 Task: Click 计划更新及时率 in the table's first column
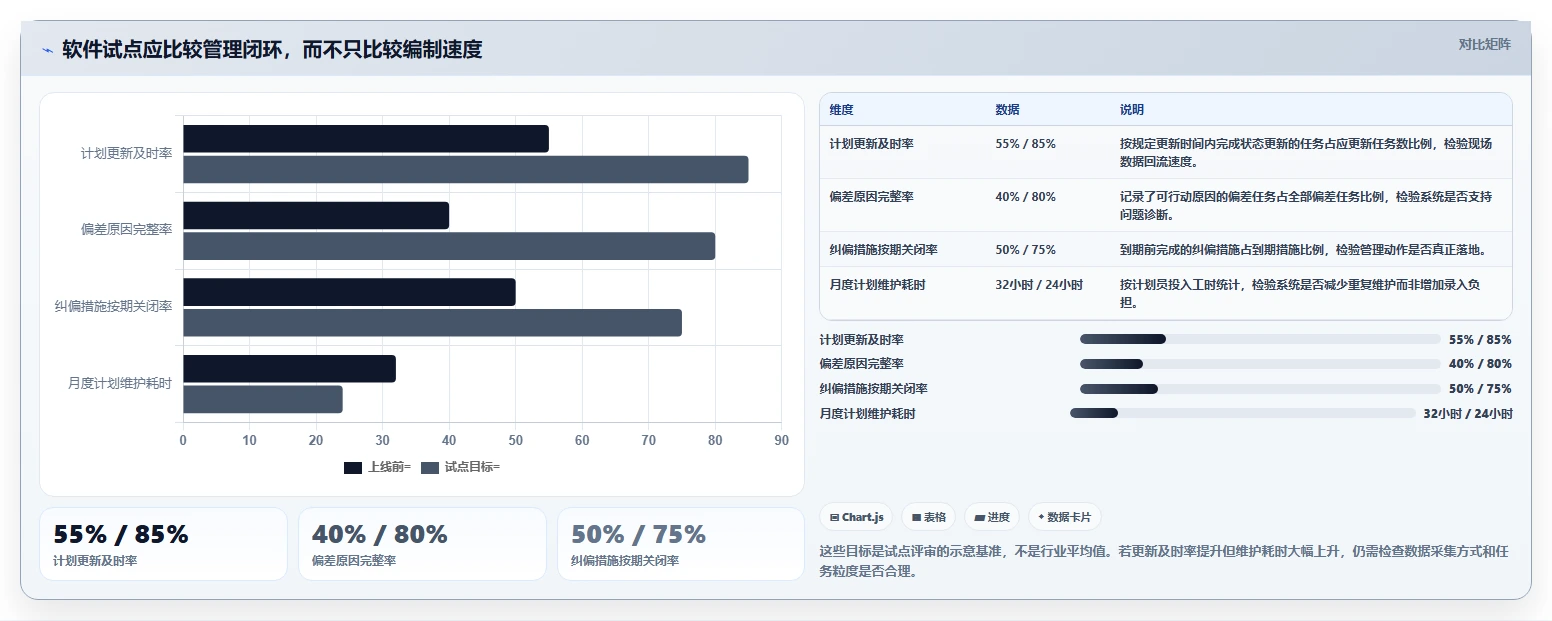point(871,144)
